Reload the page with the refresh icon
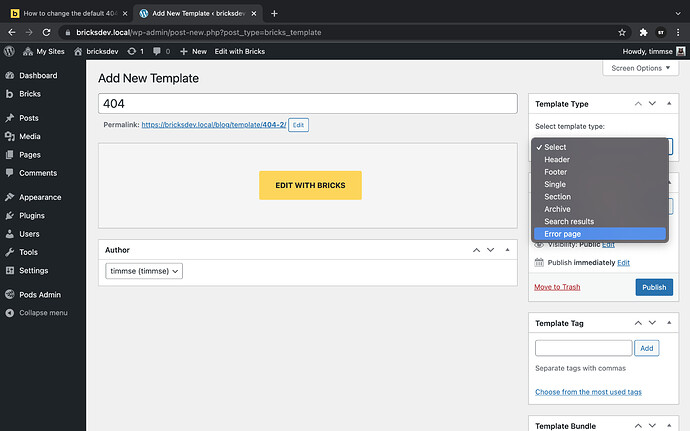This screenshot has width=690, height=431. 46,32
